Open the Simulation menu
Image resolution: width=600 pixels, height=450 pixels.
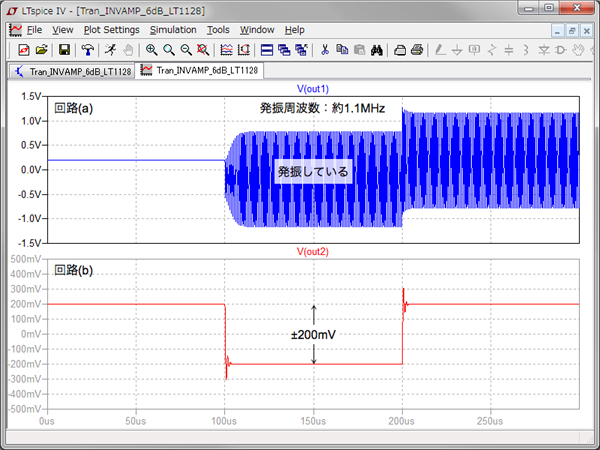[173, 30]
